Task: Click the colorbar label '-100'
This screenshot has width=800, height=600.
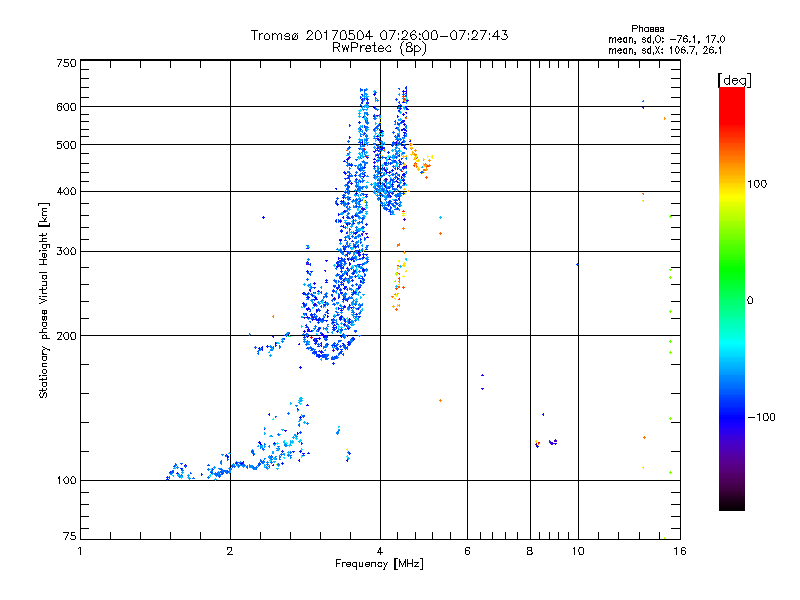Action: pos(761,417)
